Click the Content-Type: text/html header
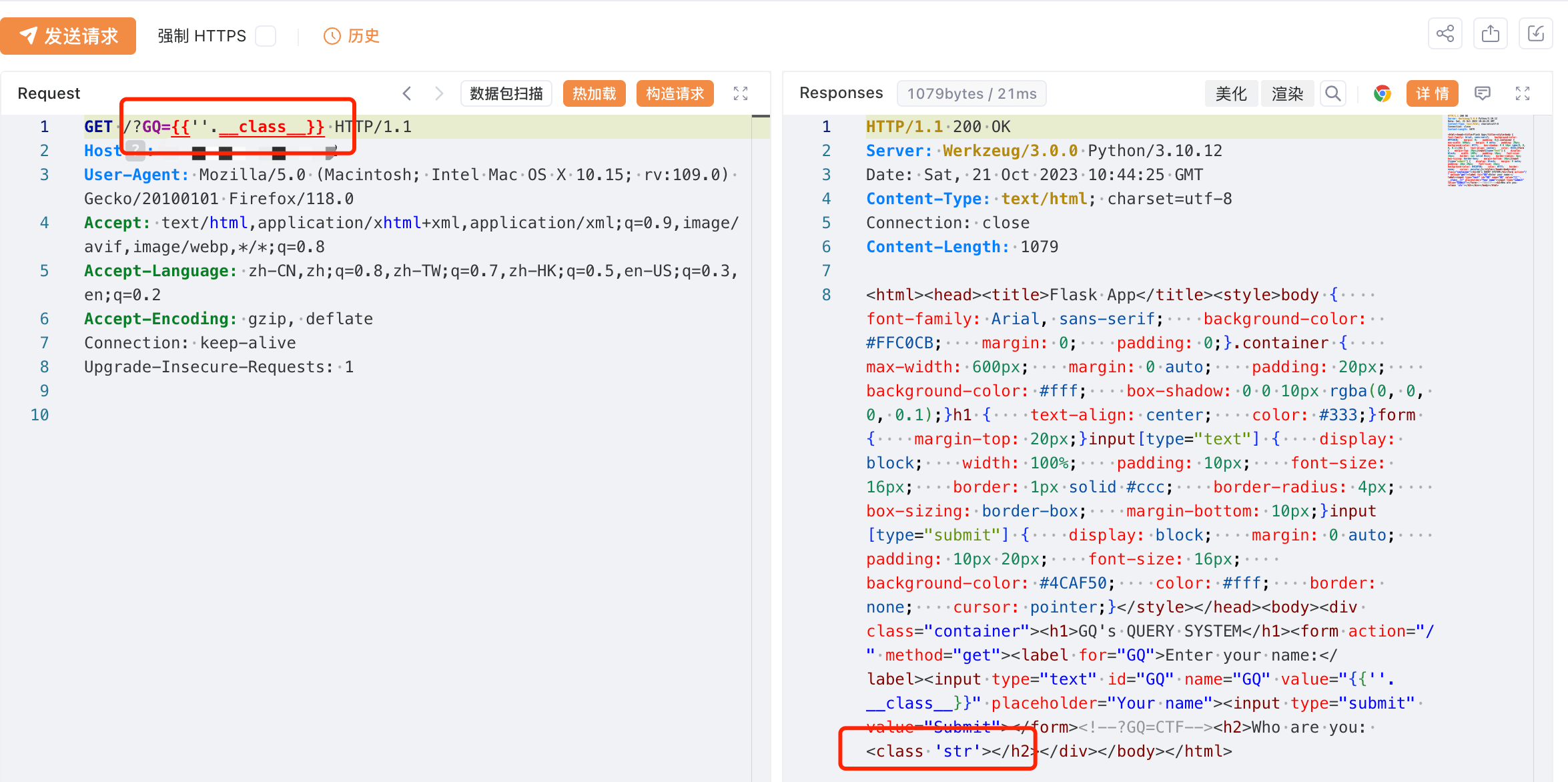The width and height of the screenshot is (1568, 782). 1049,199
